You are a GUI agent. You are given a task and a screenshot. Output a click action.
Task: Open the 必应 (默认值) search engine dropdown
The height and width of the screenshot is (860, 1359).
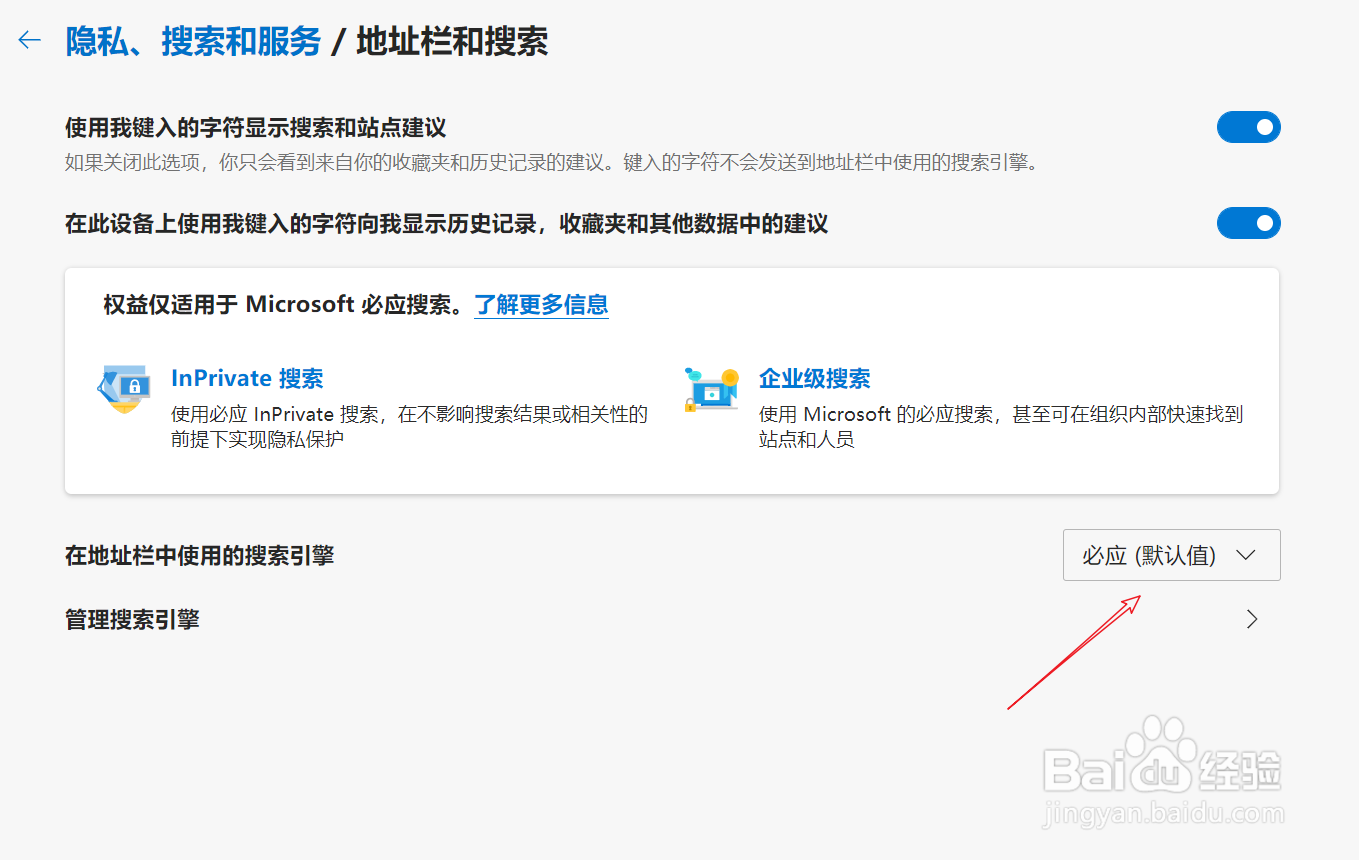coord(1171,555)
